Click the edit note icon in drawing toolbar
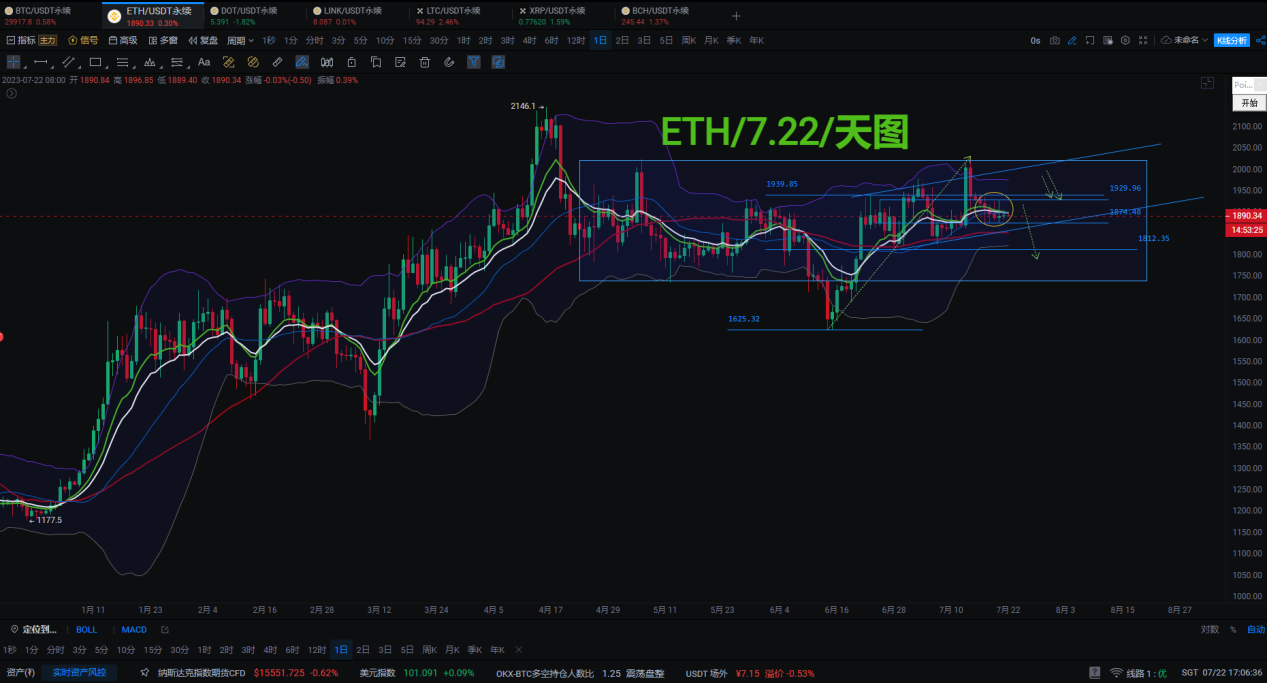The image size is (1267, 683). point(400,62)
